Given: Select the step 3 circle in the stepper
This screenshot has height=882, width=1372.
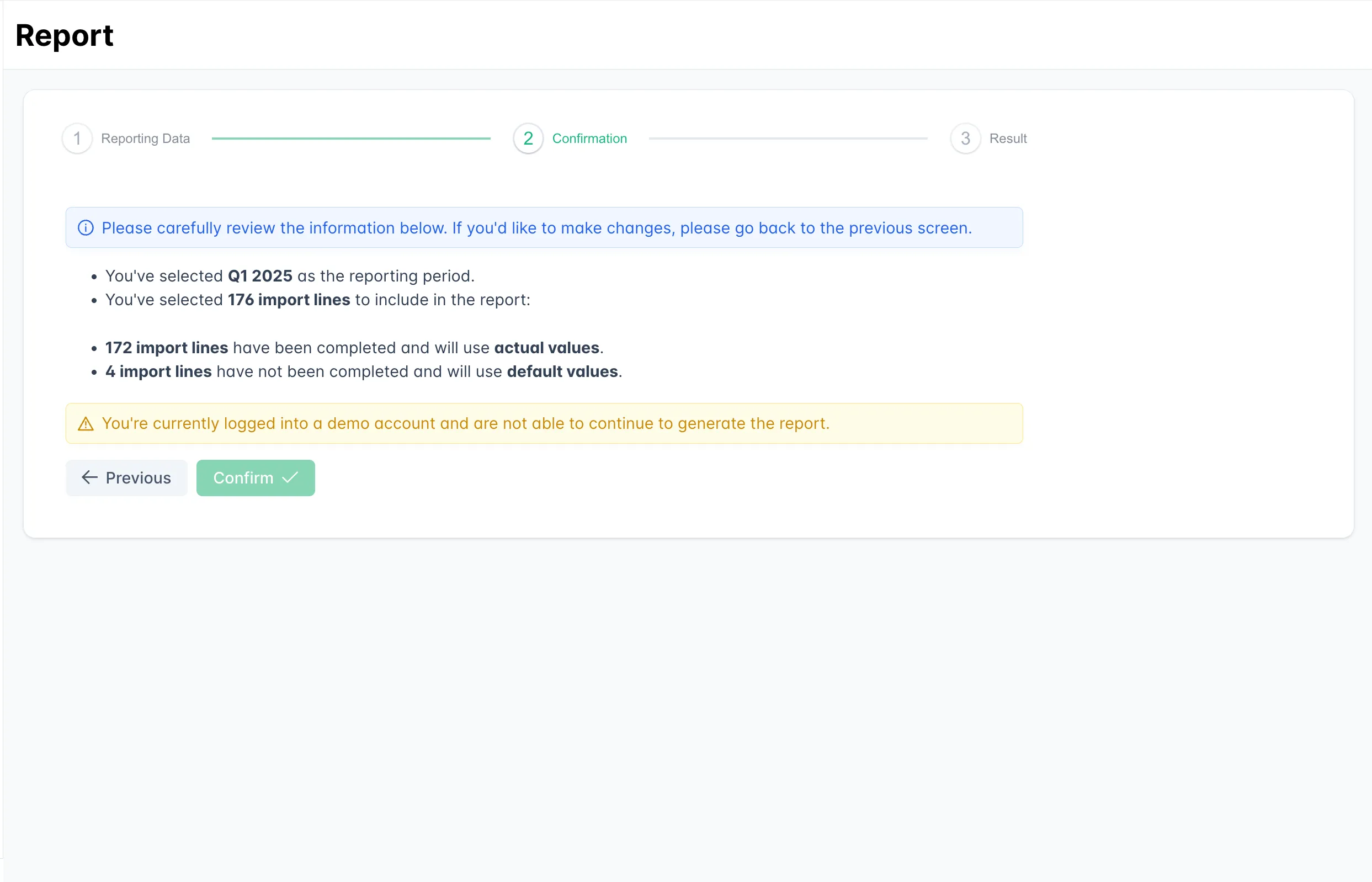Looking at the screenshot, I should [x=965, y=139].
